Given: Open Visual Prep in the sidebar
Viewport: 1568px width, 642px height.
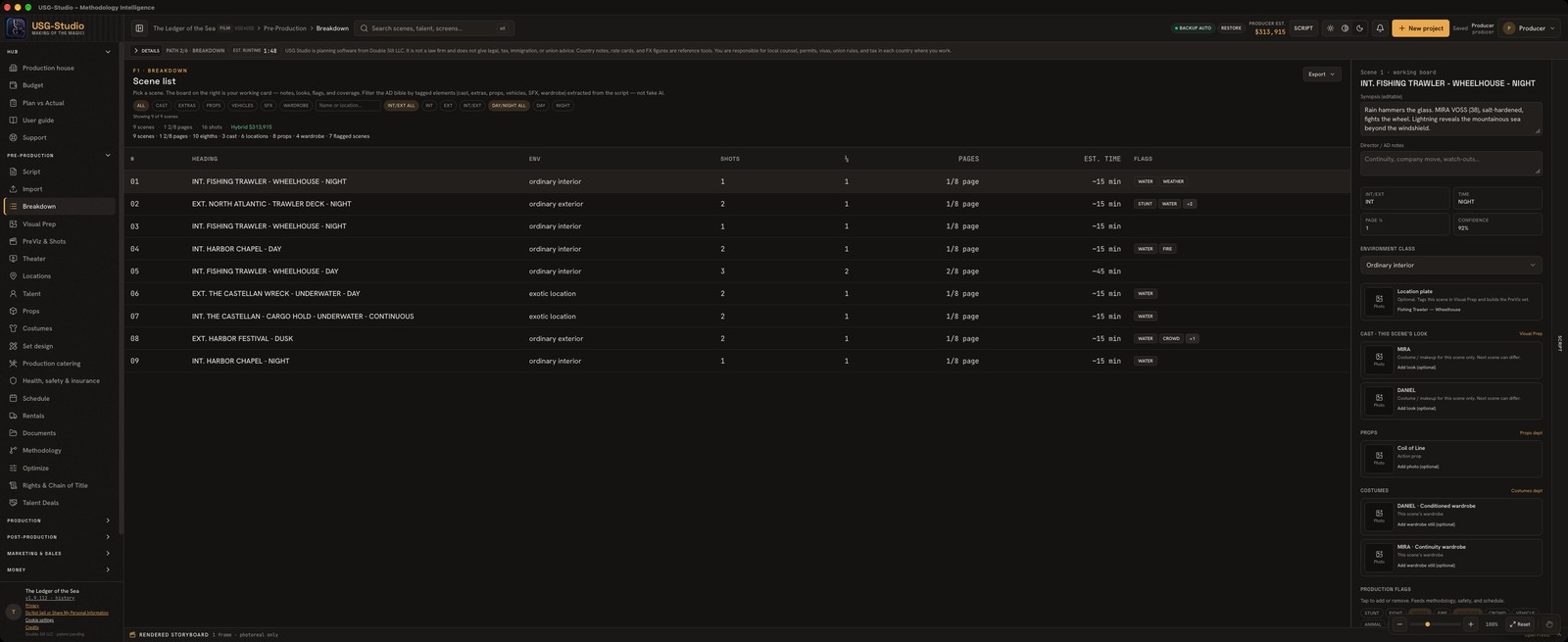Looking at the screenshot, I should [59, 223].
